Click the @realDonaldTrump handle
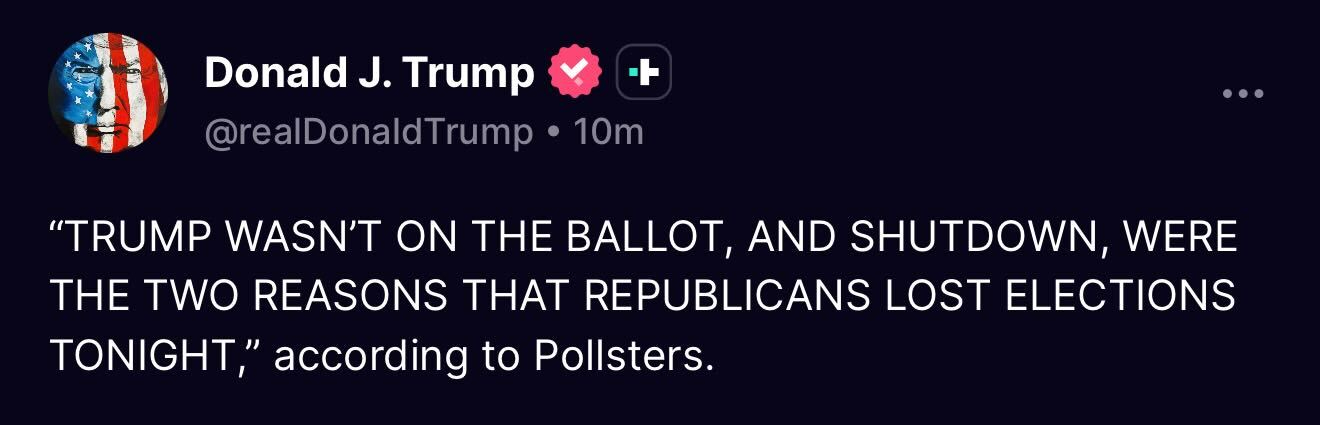 pos(368,132)
